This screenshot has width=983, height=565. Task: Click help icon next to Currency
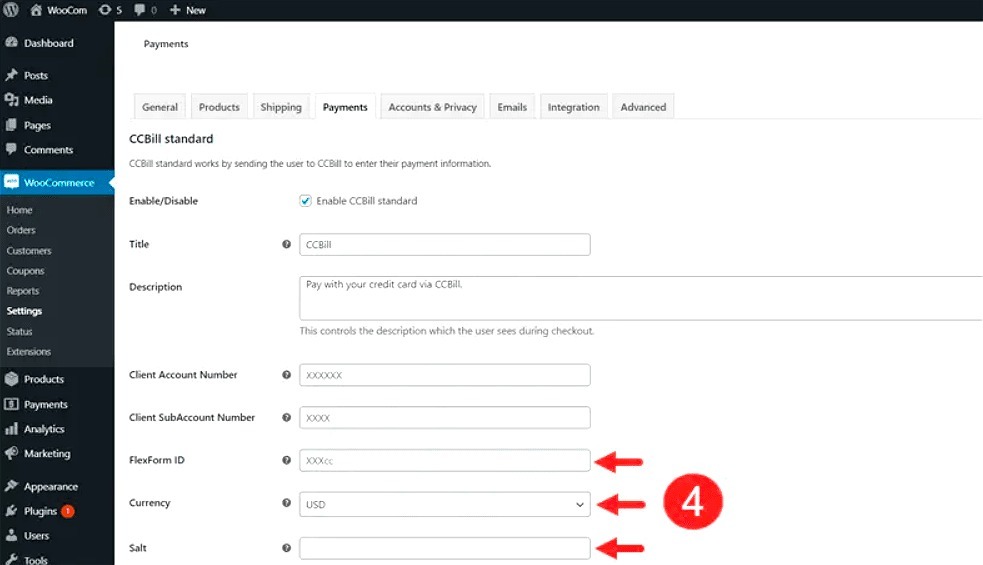click(x=286, y=503)
